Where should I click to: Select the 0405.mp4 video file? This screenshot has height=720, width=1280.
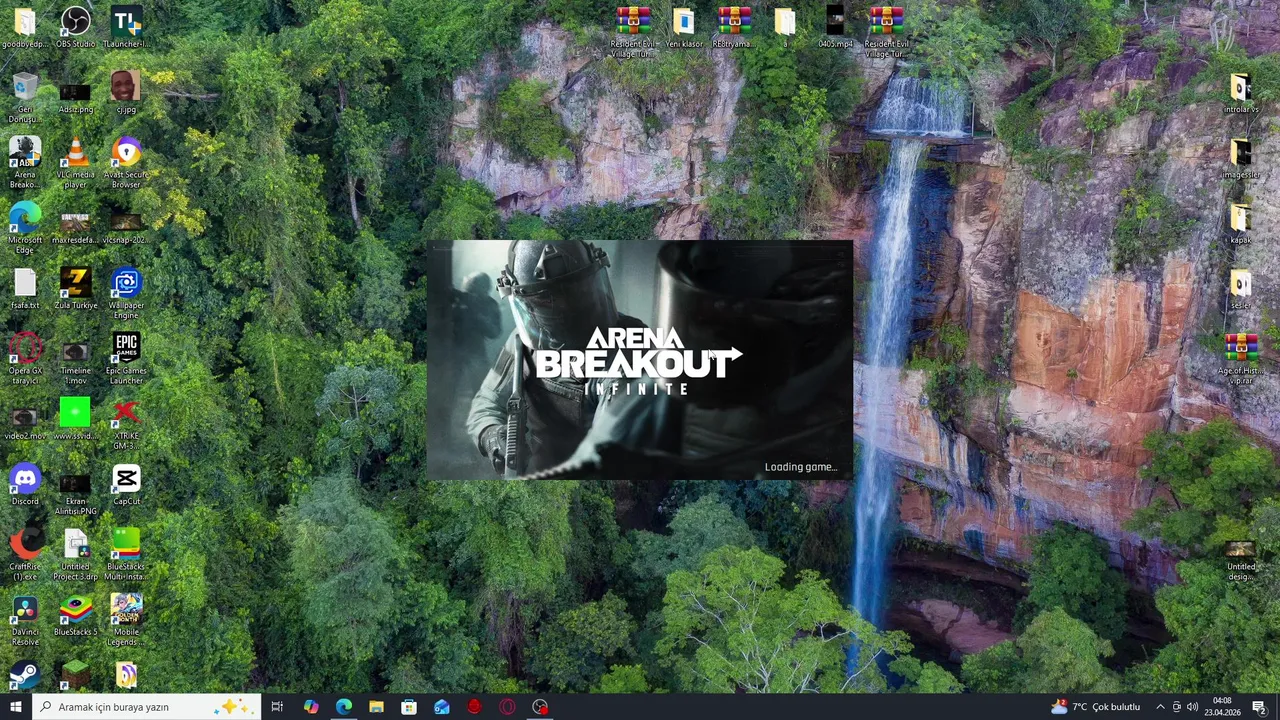835,27
